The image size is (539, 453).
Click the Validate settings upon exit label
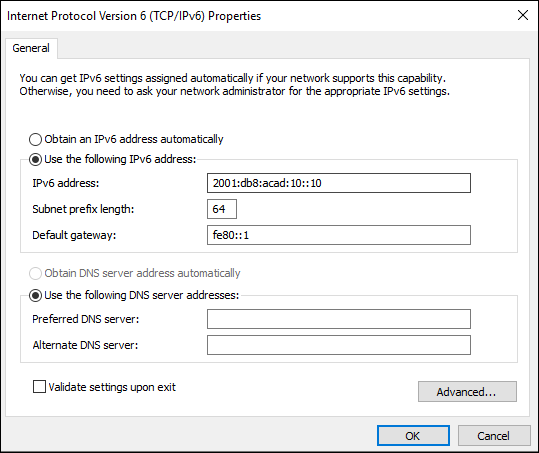[x=112, y=387]
